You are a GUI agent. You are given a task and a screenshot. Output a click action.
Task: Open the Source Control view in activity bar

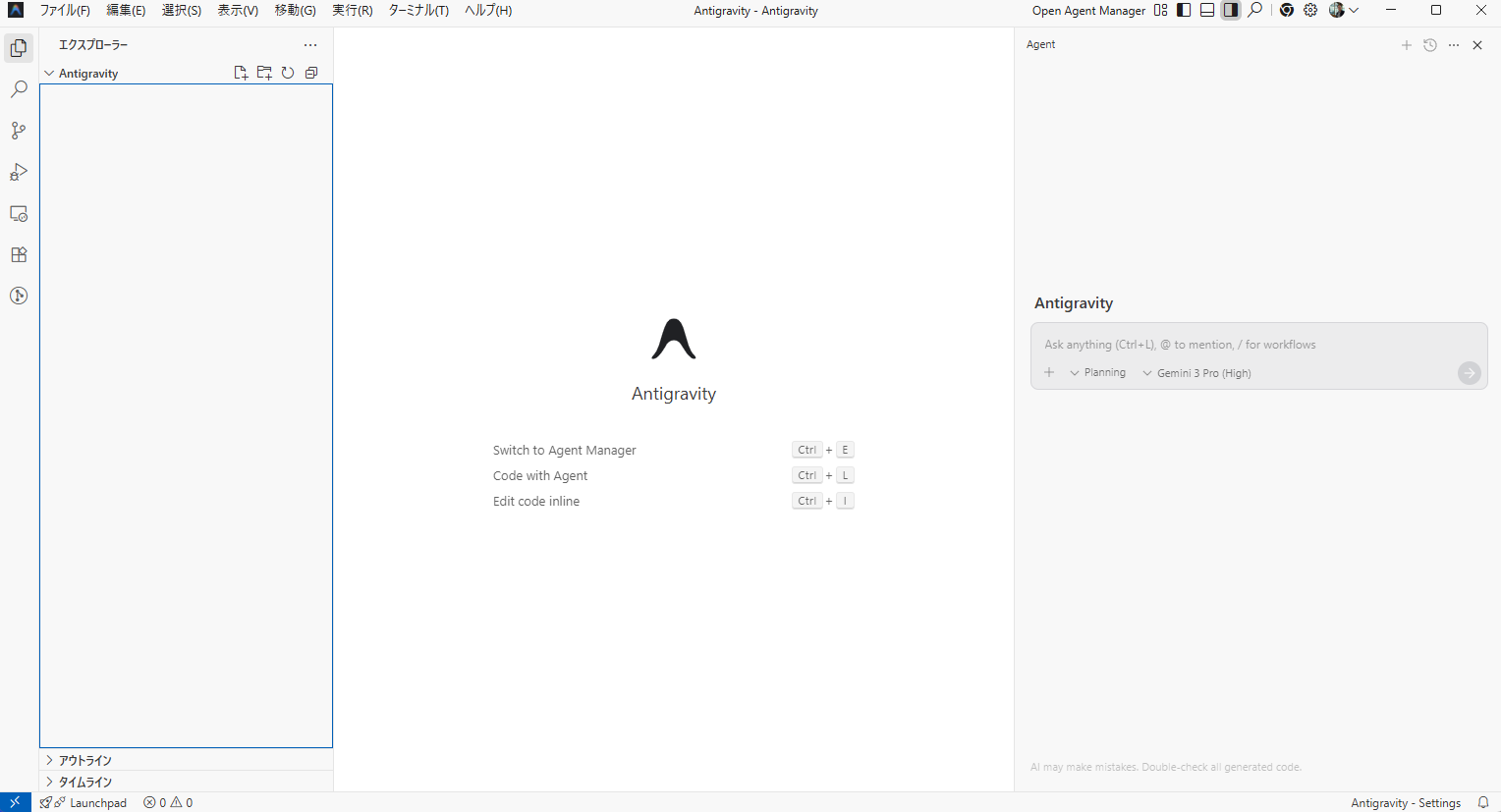[19, 131]
